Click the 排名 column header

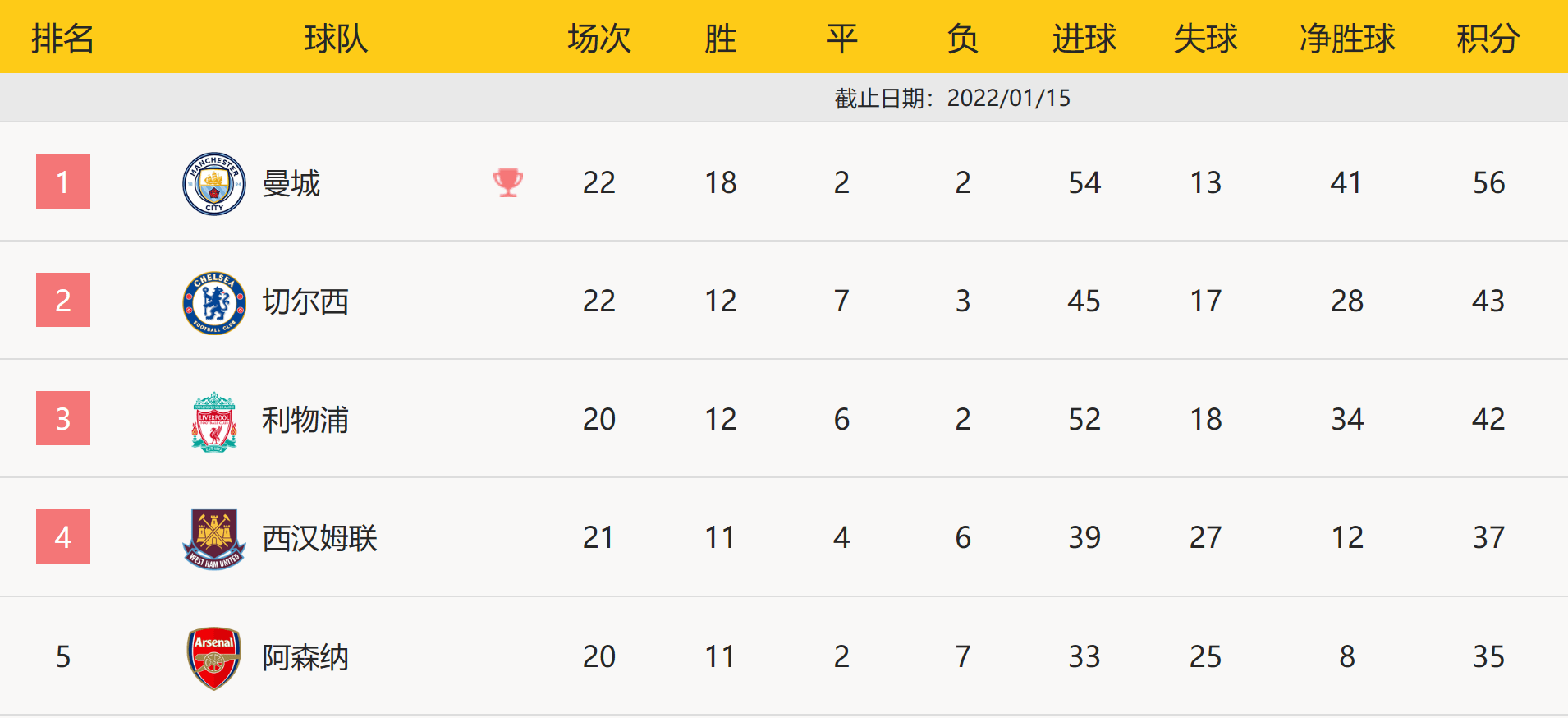tap(62, 39)
